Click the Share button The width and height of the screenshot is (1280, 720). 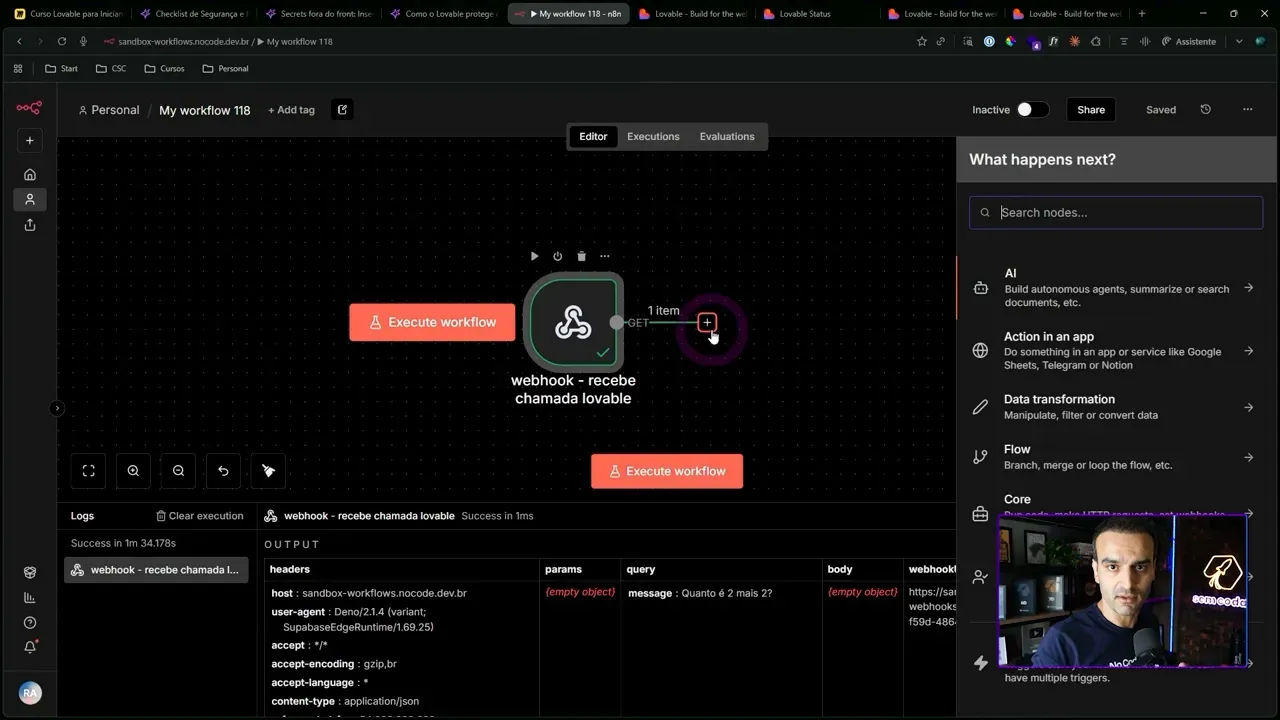click(x=1090, y=110)
